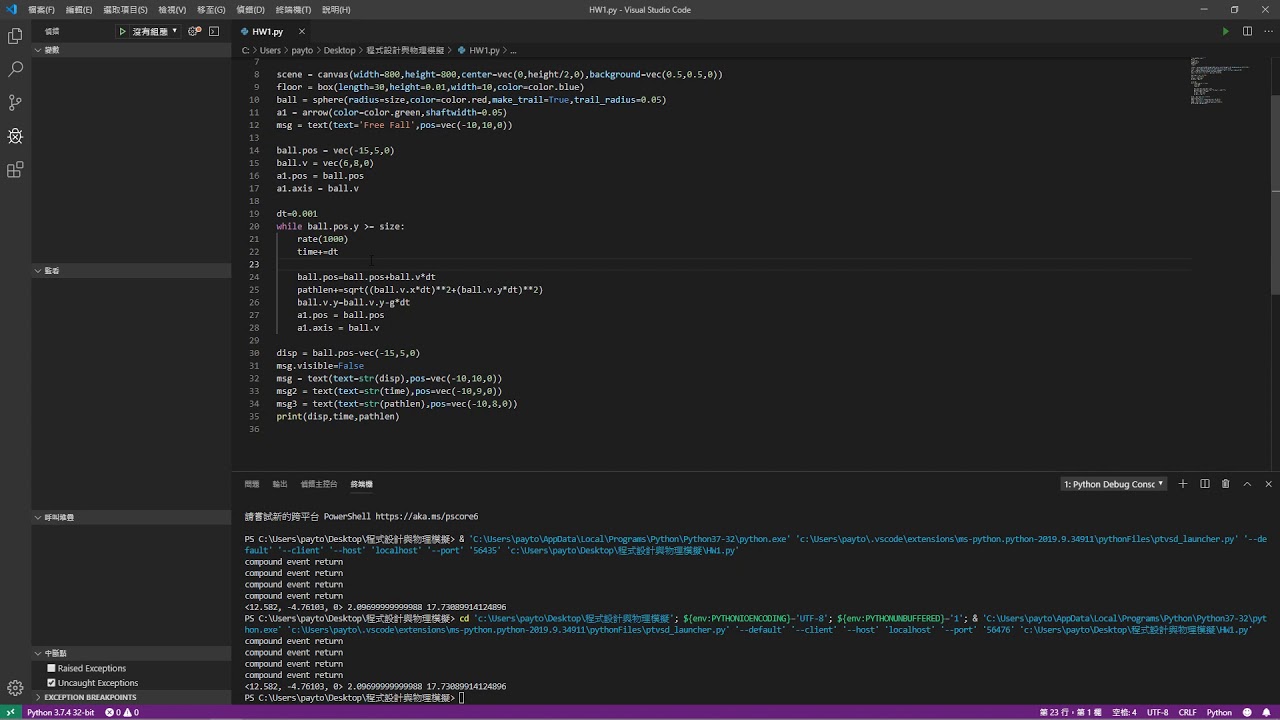The image size is (1280, 720).
Task: Open the Edit (E) menu
Action: click(79, 9)
